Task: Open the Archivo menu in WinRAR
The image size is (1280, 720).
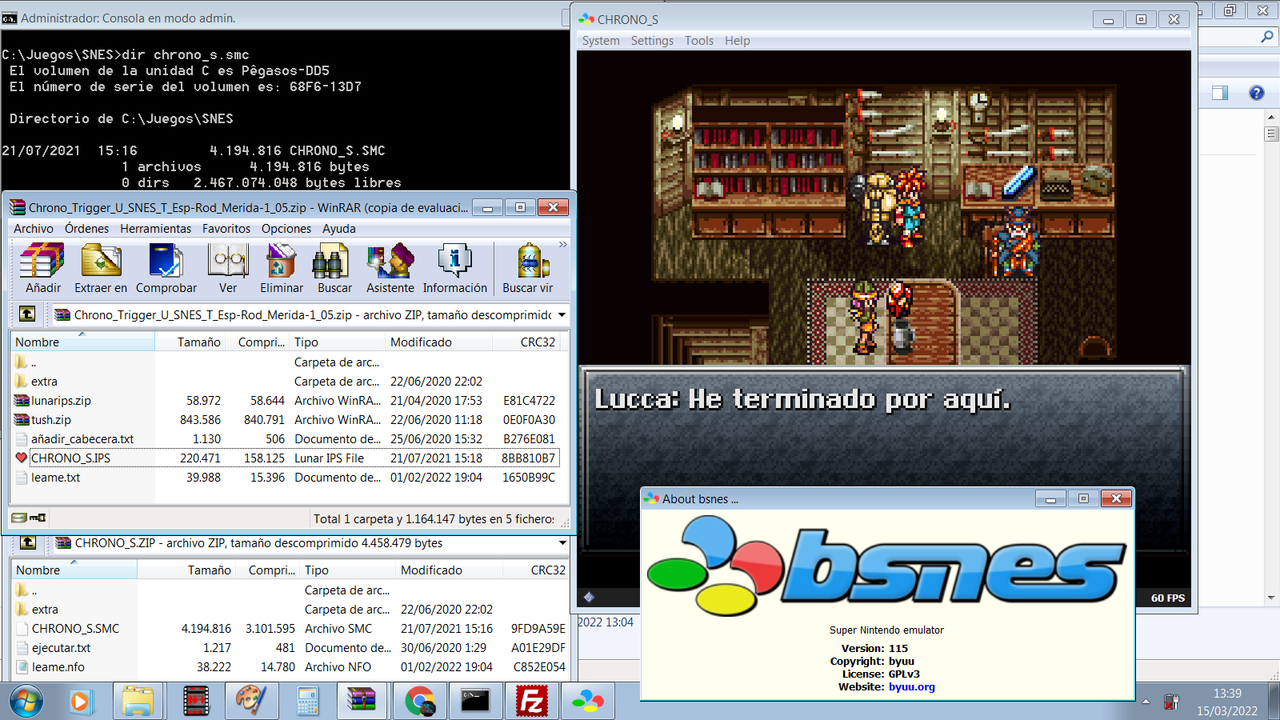Action: (33, 228)
